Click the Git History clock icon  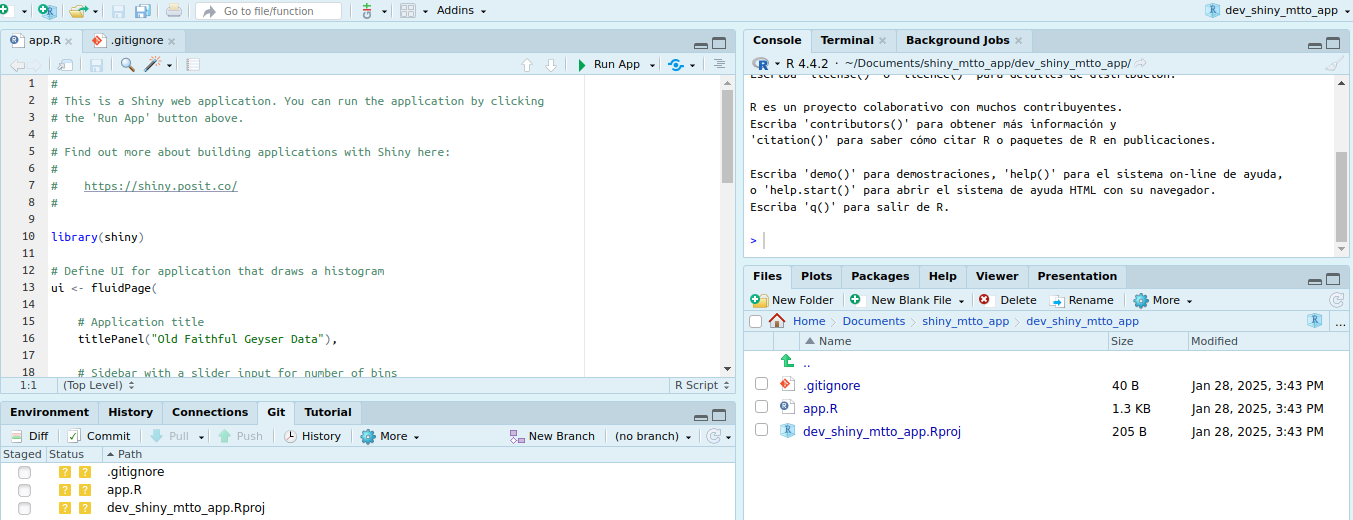point(290,436)
